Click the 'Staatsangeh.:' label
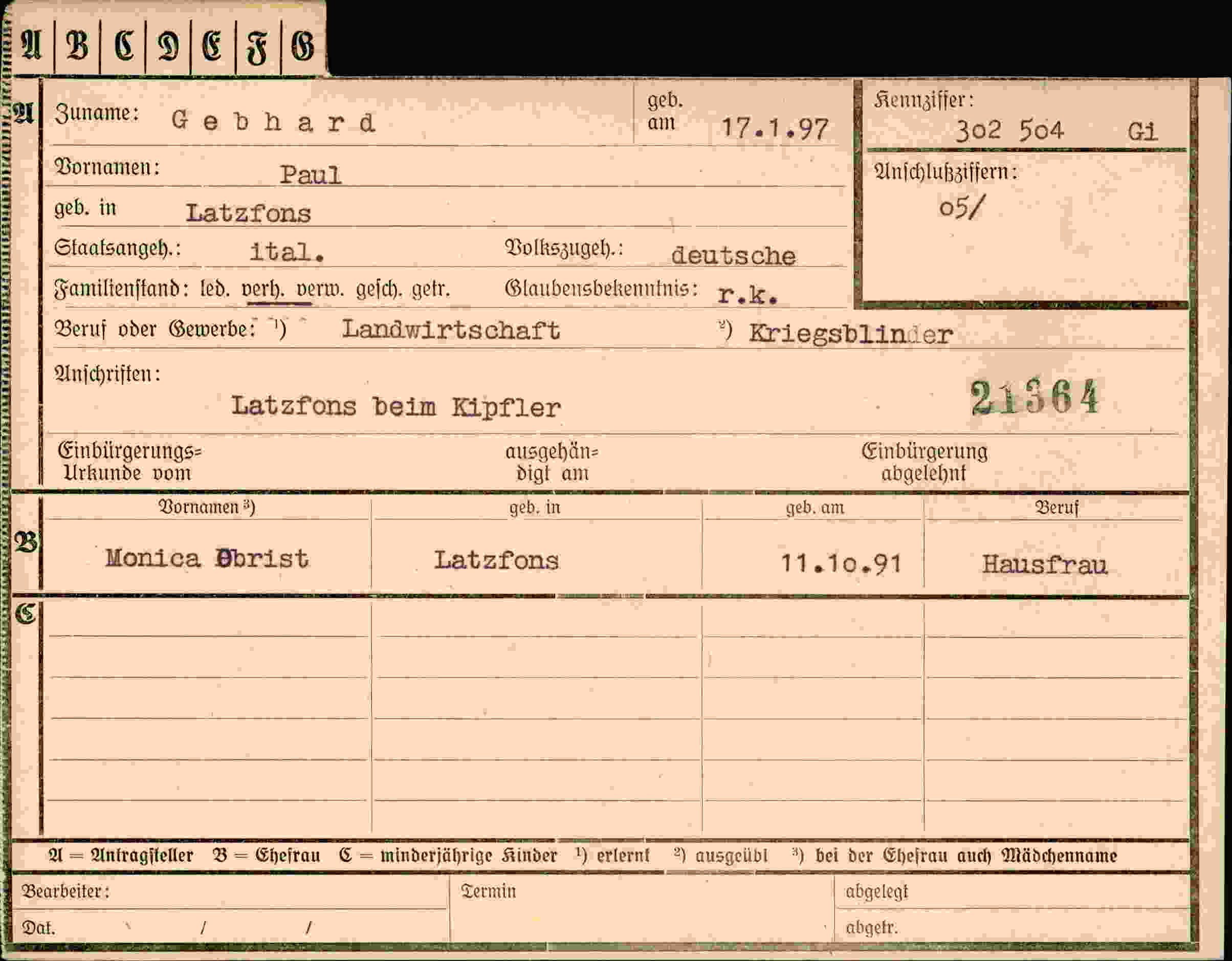The width and height of the screenshot is (1232, 961). 117,248
